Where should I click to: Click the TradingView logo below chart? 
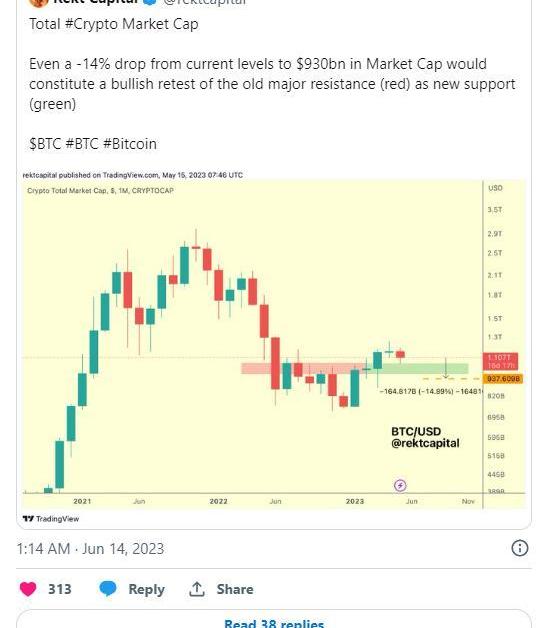pyautogui.click(x=51, y=519)
